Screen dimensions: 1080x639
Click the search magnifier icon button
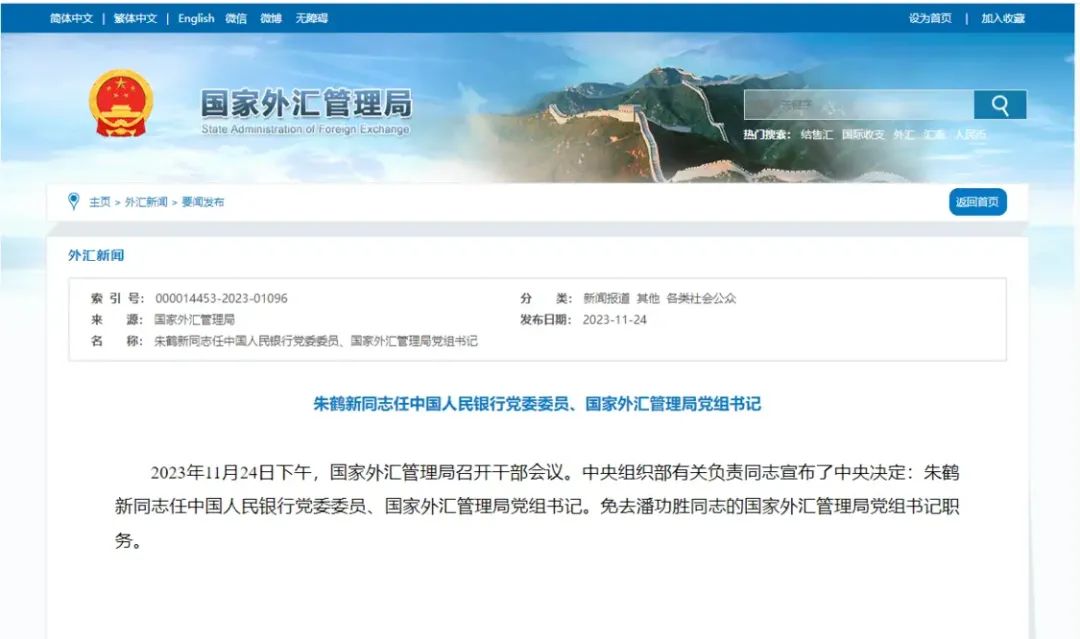click(999, 105)
